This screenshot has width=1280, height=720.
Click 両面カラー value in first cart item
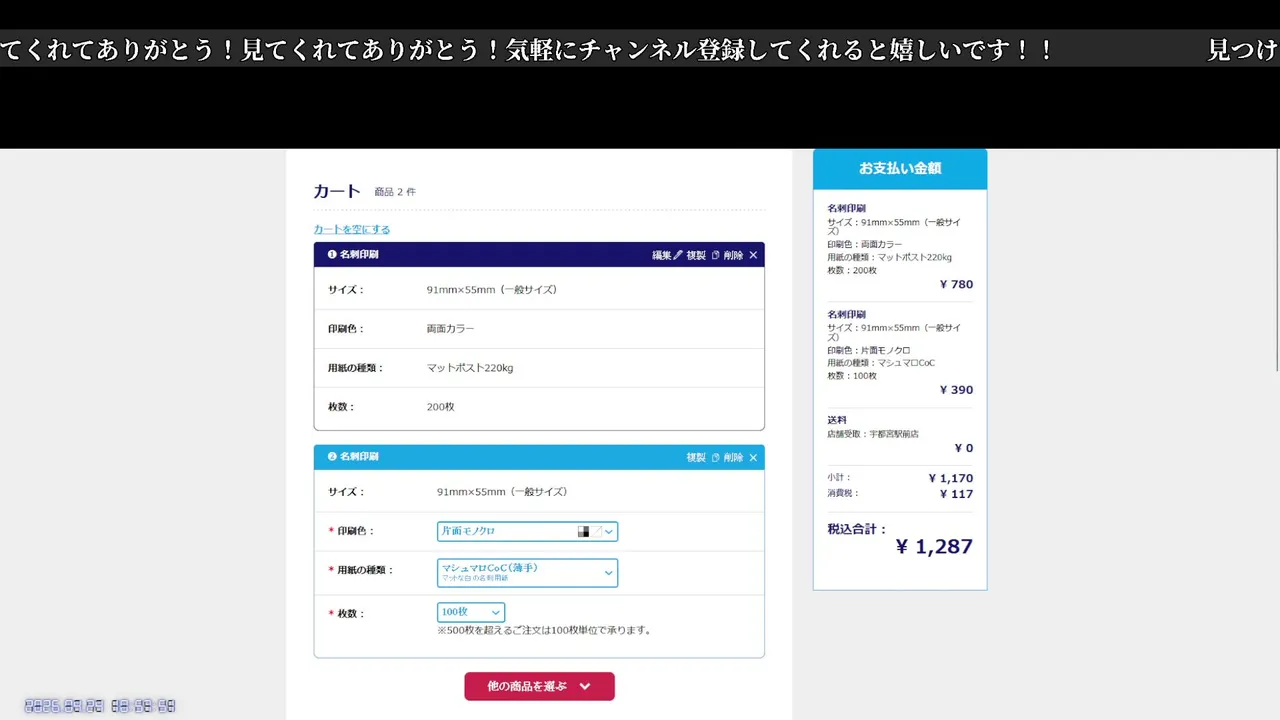450,328
